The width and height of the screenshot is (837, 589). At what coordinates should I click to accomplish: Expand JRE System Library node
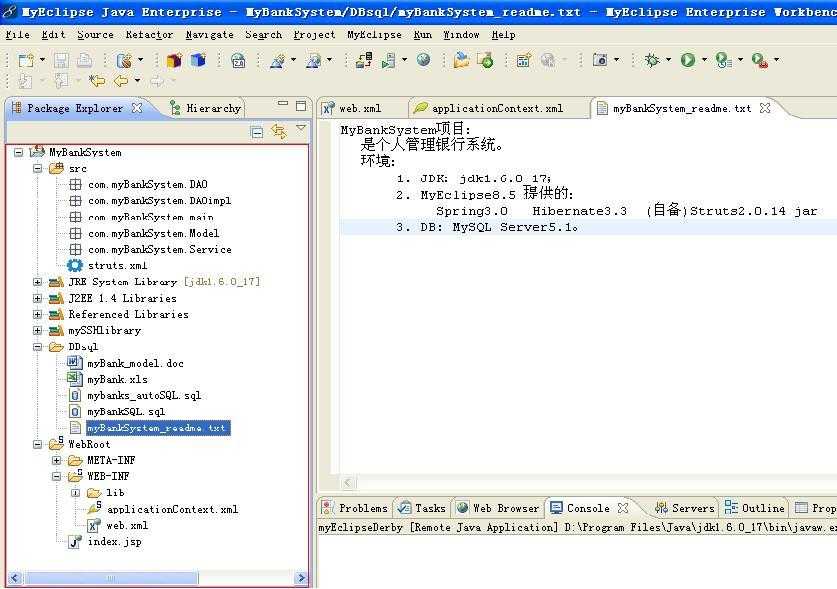[x=37, y=282]
